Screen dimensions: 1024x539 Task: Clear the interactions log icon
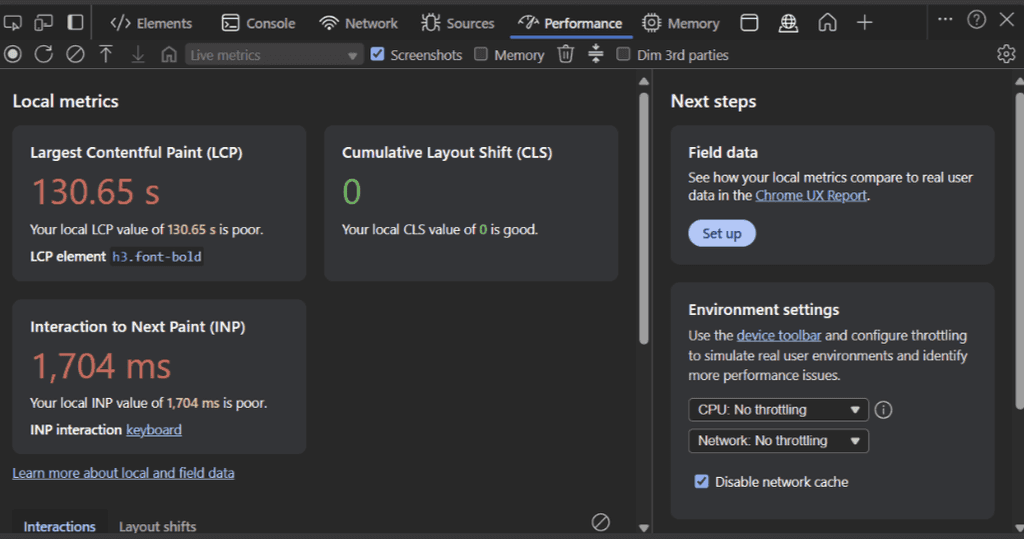pos(600,522)
